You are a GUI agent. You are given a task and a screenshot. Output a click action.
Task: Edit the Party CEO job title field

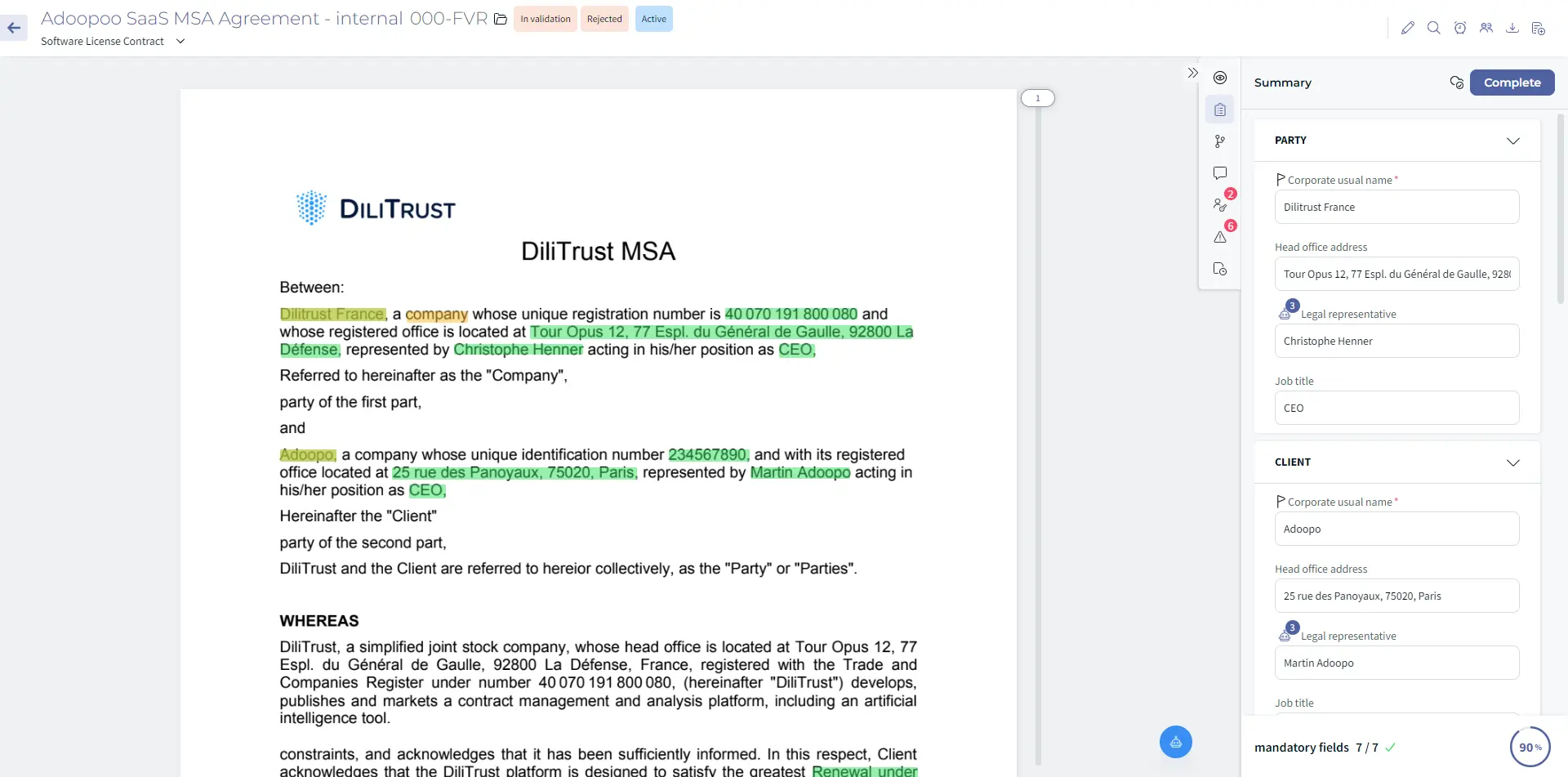click(x=1396, y=408)
